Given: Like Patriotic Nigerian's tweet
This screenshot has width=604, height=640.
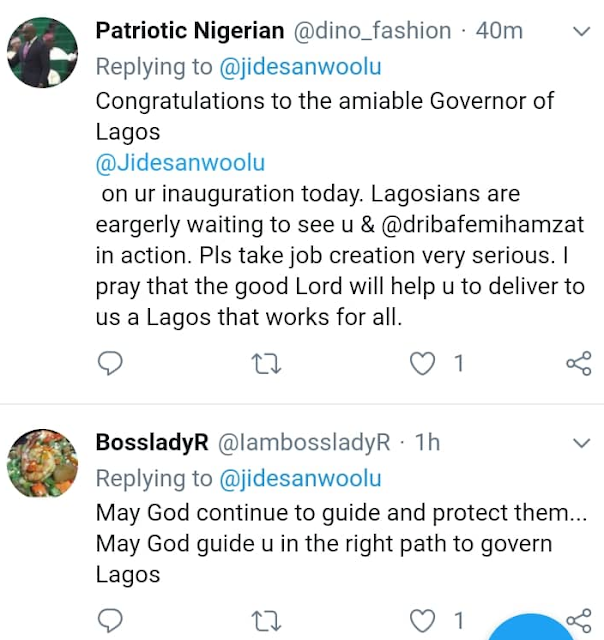Looking at the screenshot, I should click(425, 364).
